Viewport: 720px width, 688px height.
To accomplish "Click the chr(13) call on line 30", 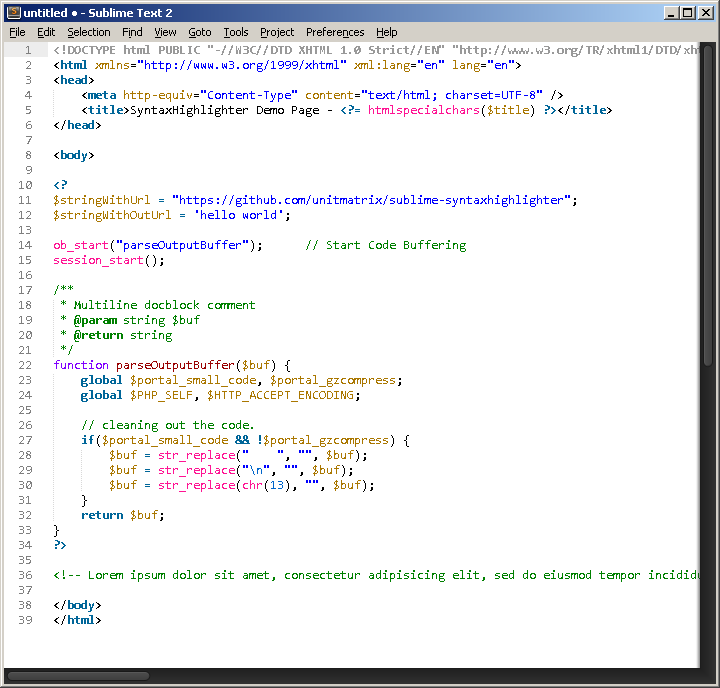I will point(266,485).
